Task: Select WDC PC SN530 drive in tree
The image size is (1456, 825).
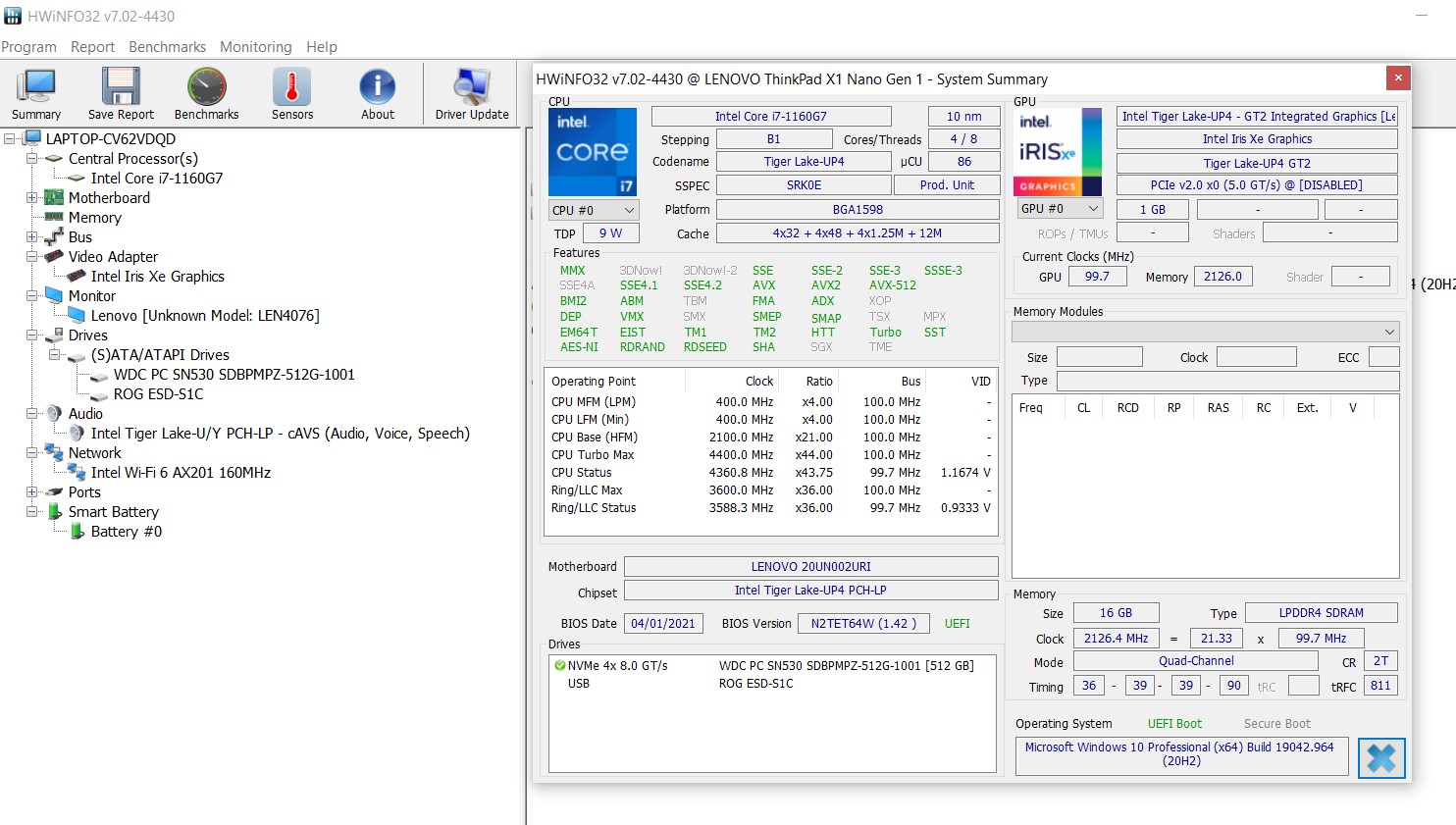Action: tap(234, 375)
